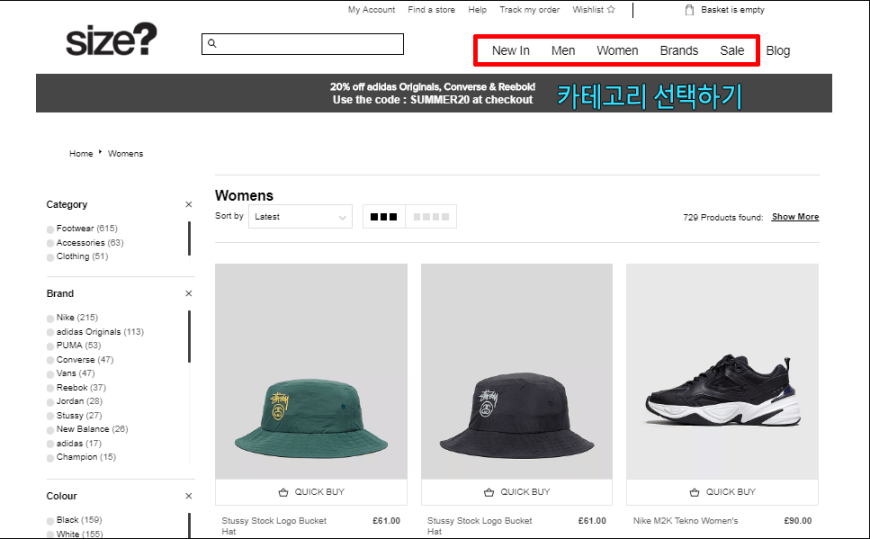This screenshot has height=539, width=870.
Task: Open Track my order link
Action: point(529,9)
